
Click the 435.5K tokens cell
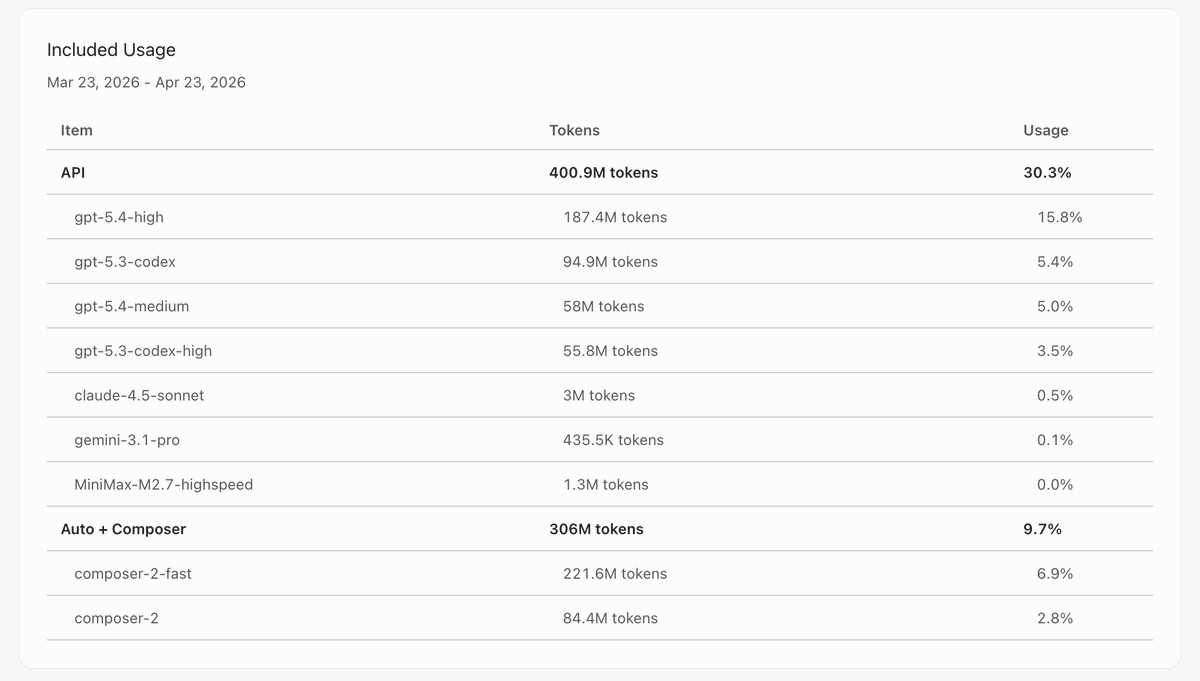[x=613, y=440]
